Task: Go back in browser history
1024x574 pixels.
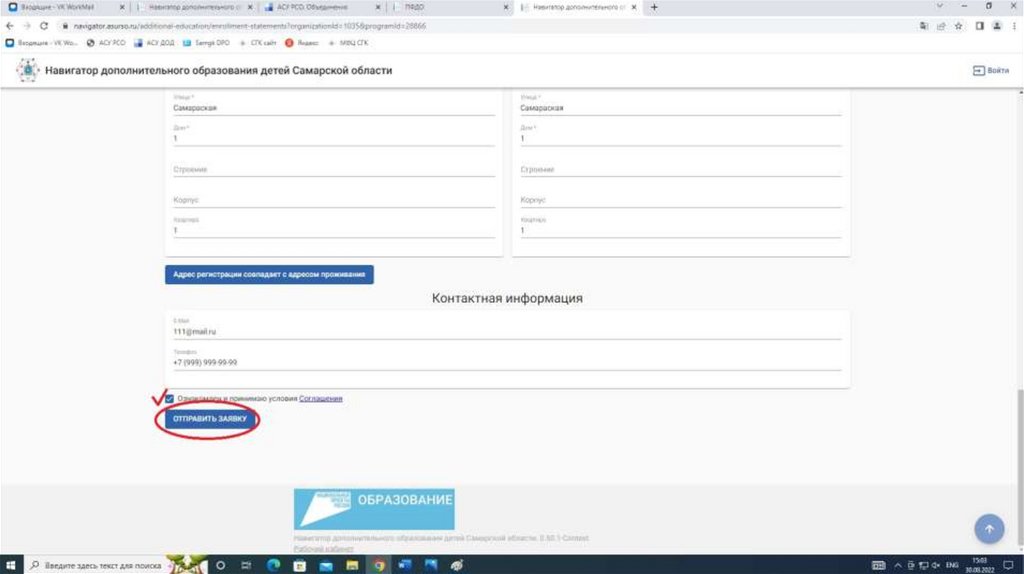Action: tap(10, 25)
